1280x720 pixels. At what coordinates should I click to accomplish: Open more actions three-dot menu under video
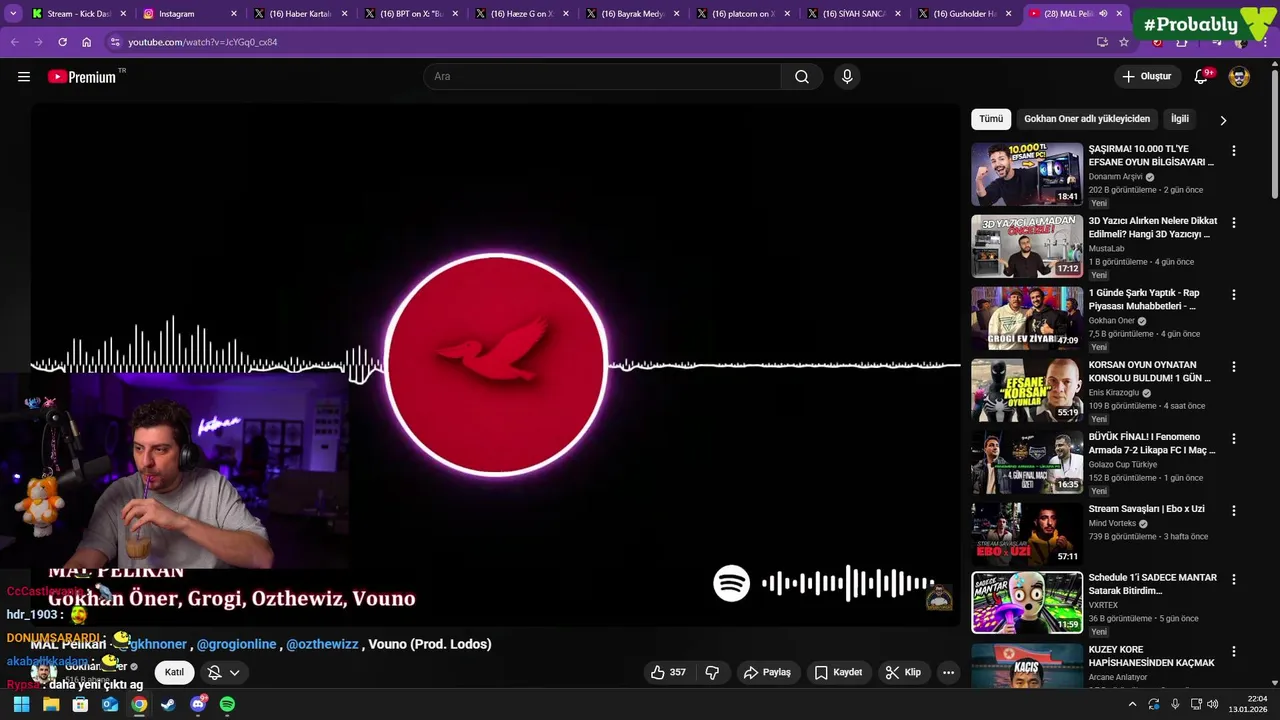tap(948, 672)
